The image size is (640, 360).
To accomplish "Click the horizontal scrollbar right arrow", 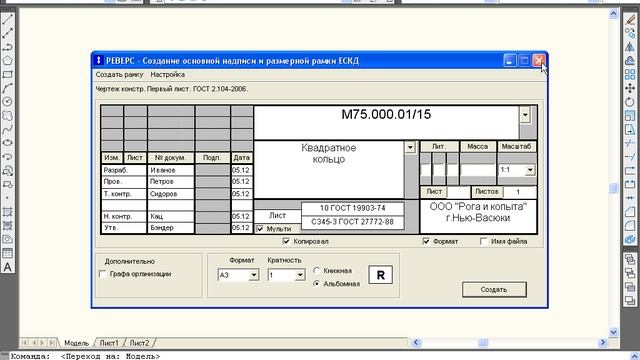I will 603,342.
